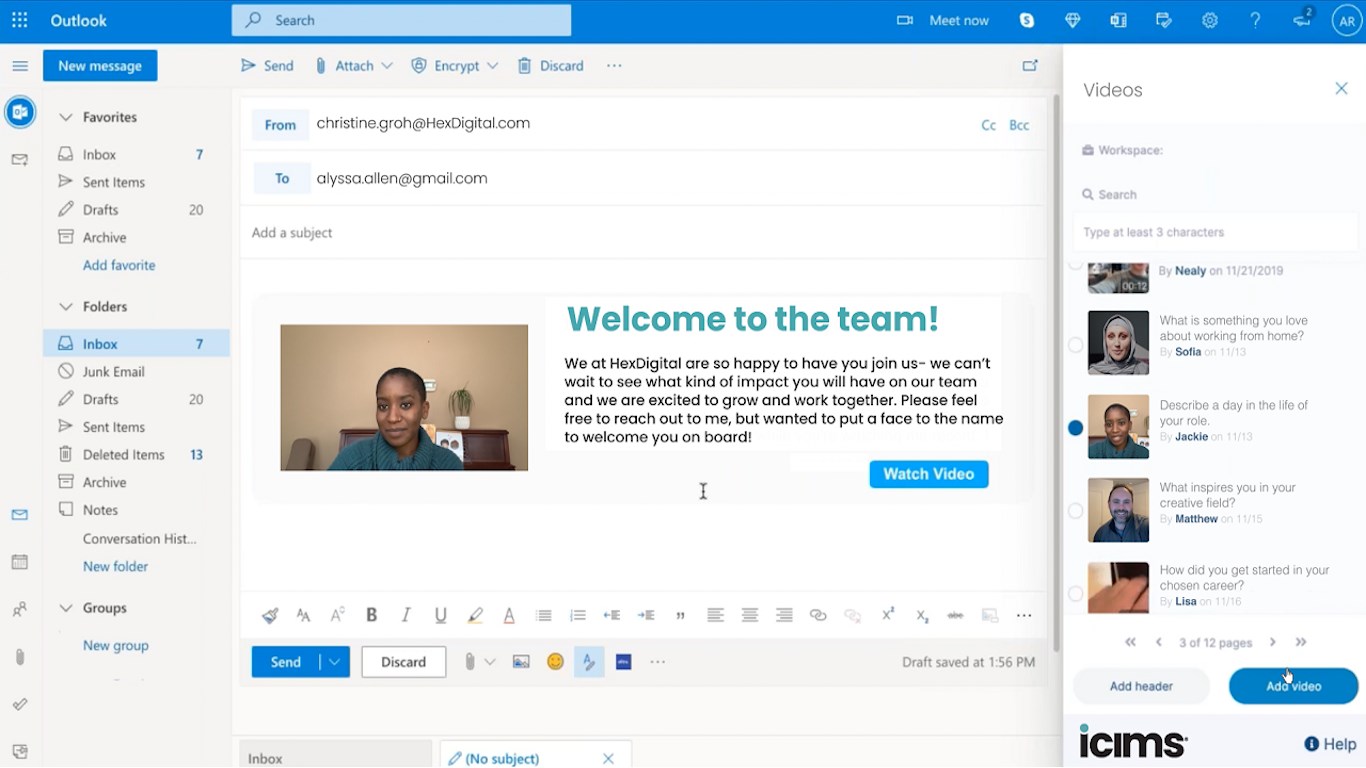1366x768 pixels.
Task: Collapse the Favorites section
Action: (66, 117)
